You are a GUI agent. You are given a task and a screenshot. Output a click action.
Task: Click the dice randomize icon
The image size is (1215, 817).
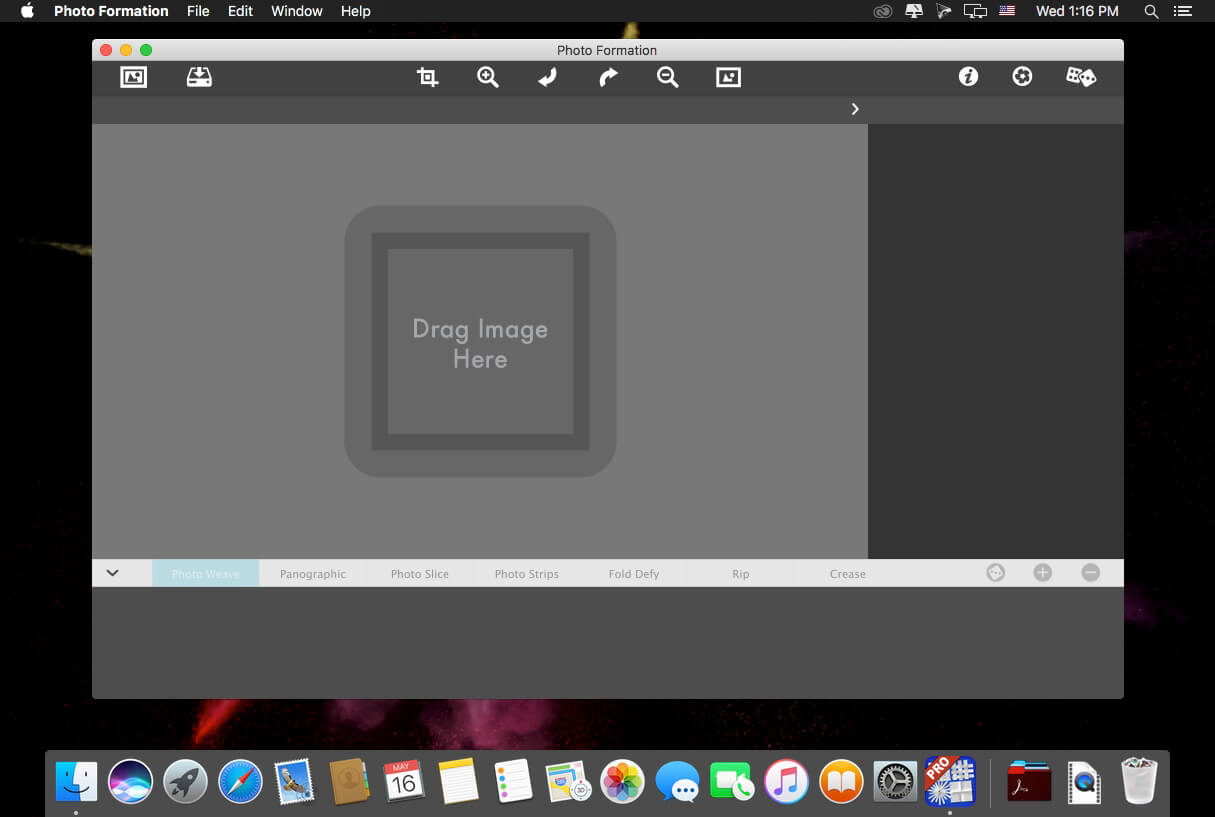[1081, 77]
